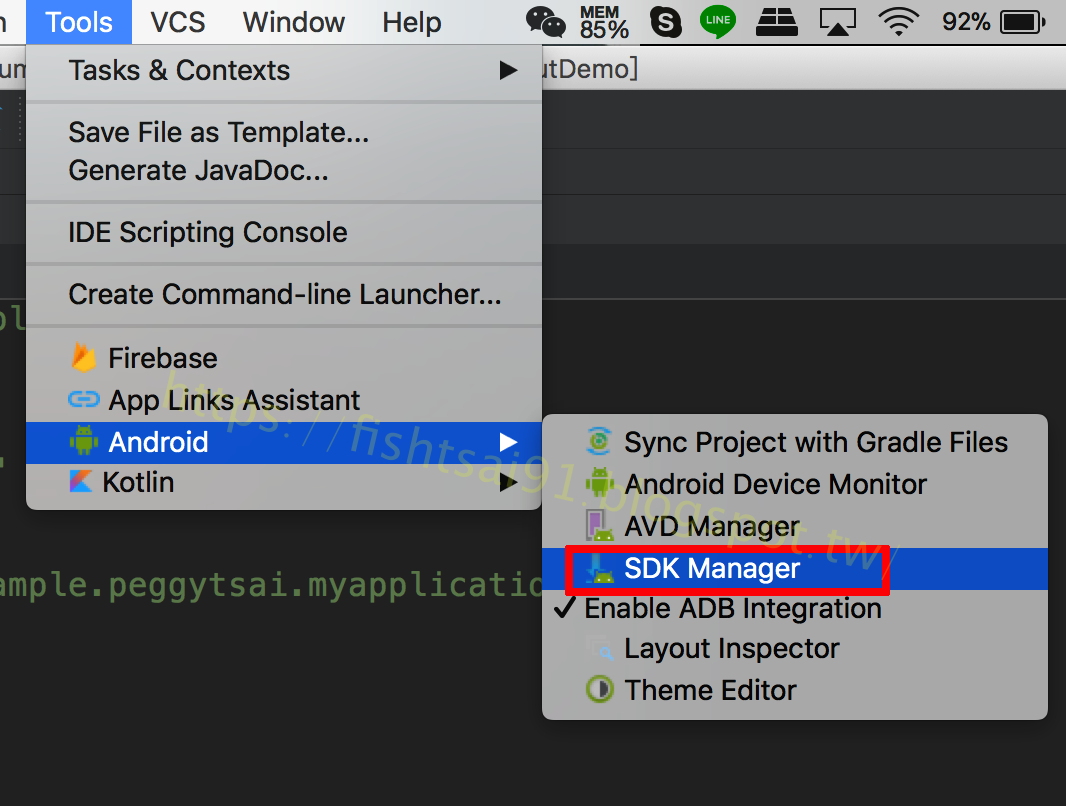
Task: Click the App Links Assistant link icon
Action: 84,400
